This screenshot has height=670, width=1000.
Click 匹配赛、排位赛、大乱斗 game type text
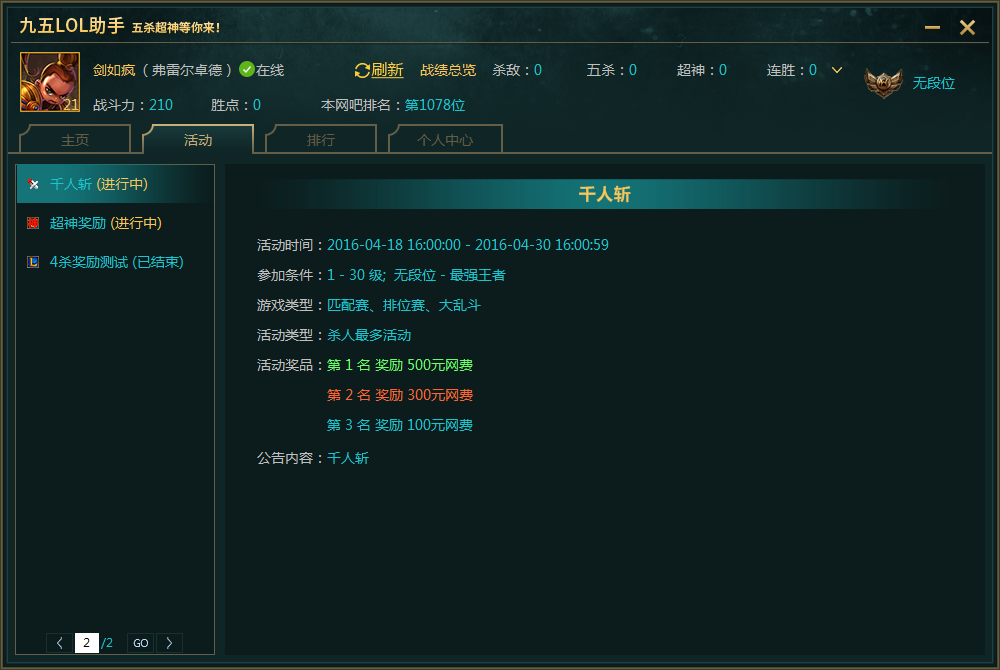404,305
